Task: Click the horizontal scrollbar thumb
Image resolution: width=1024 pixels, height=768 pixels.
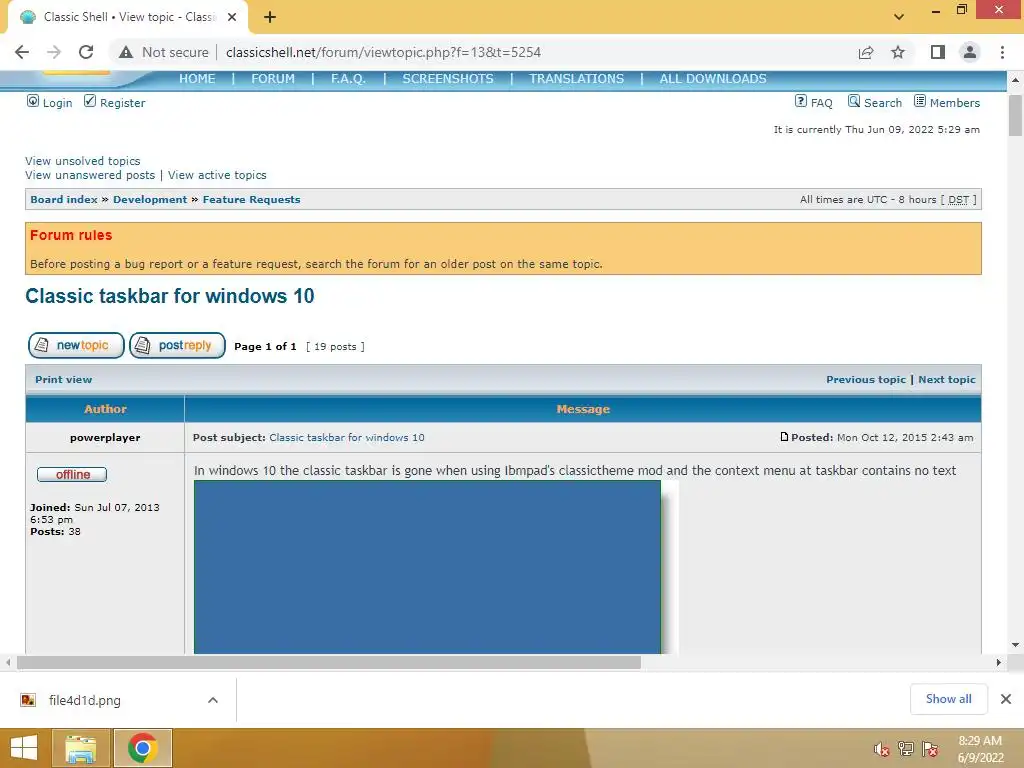Action: 329,662
